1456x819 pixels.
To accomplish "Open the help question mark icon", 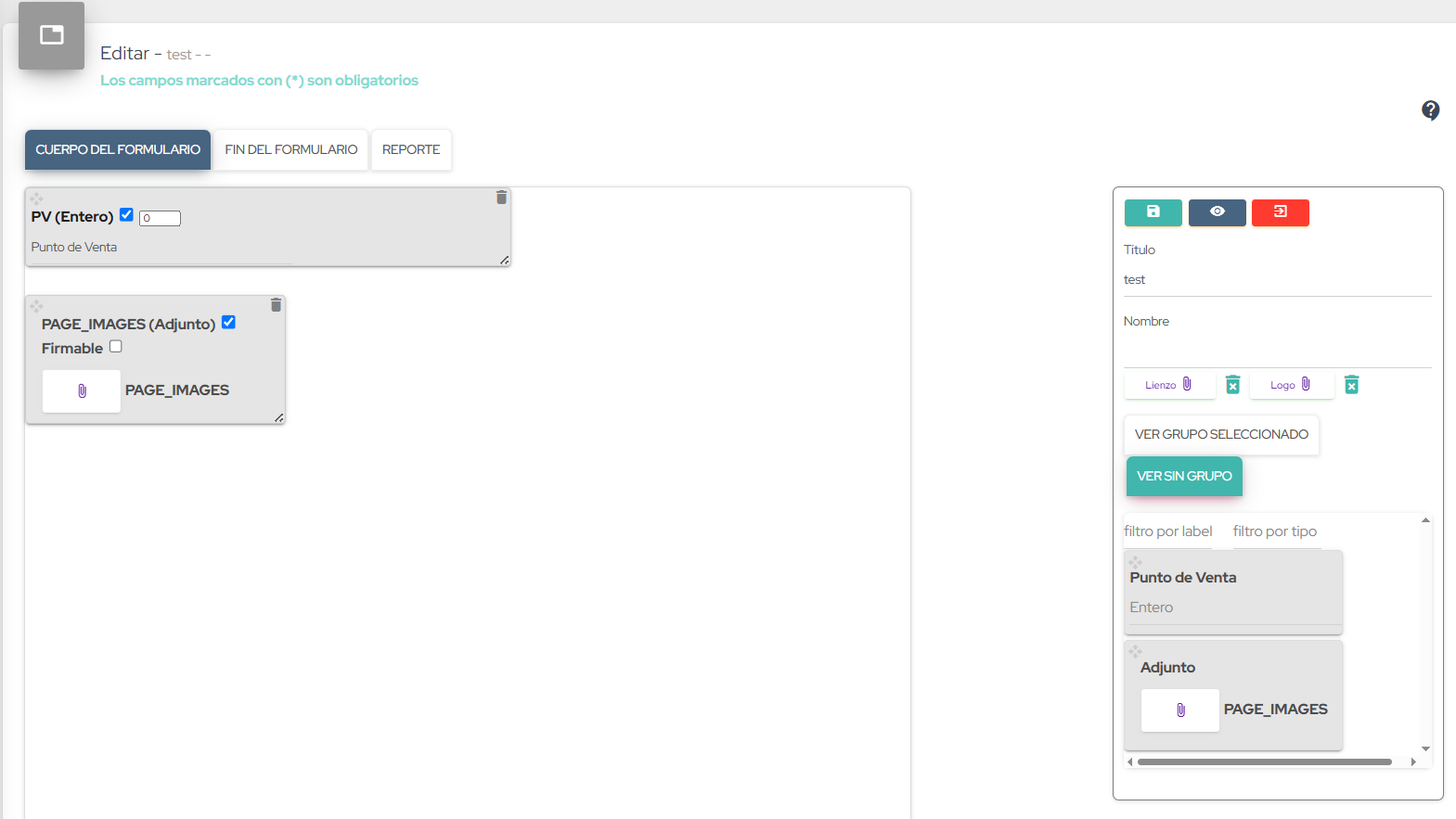I will (x=1430, y=110).
